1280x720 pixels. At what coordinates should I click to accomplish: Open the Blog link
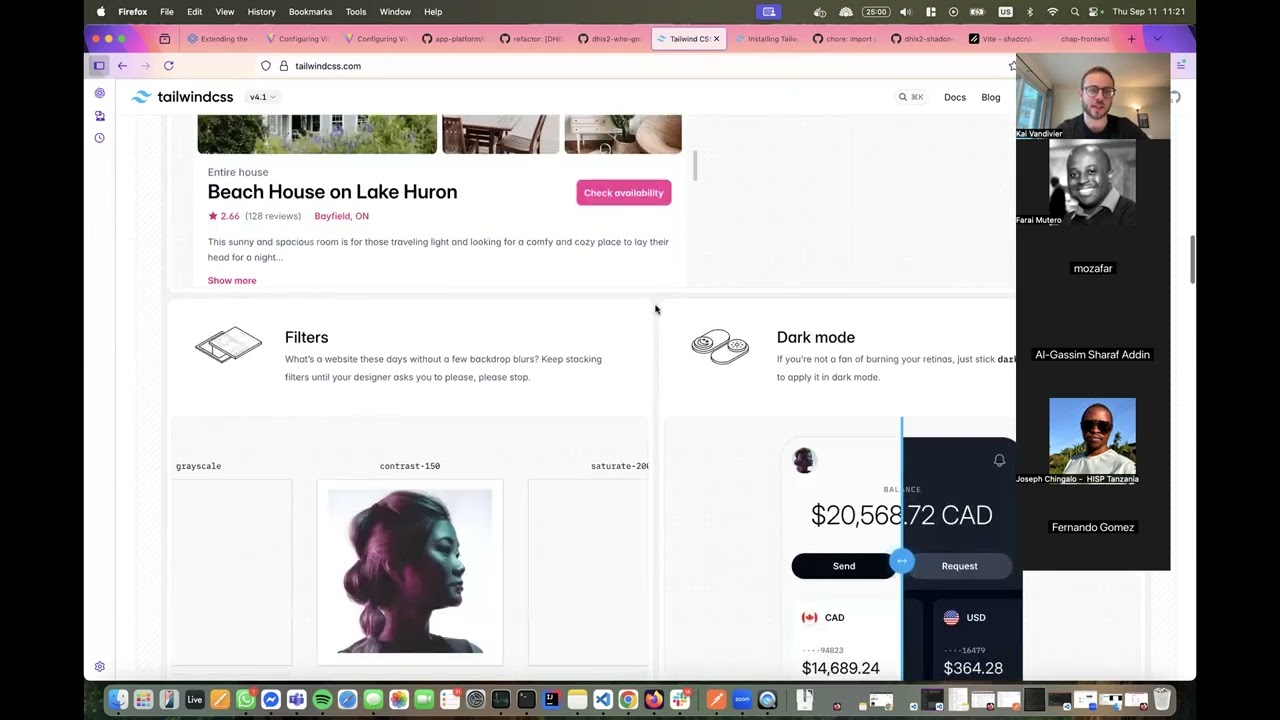click(991, 97)
